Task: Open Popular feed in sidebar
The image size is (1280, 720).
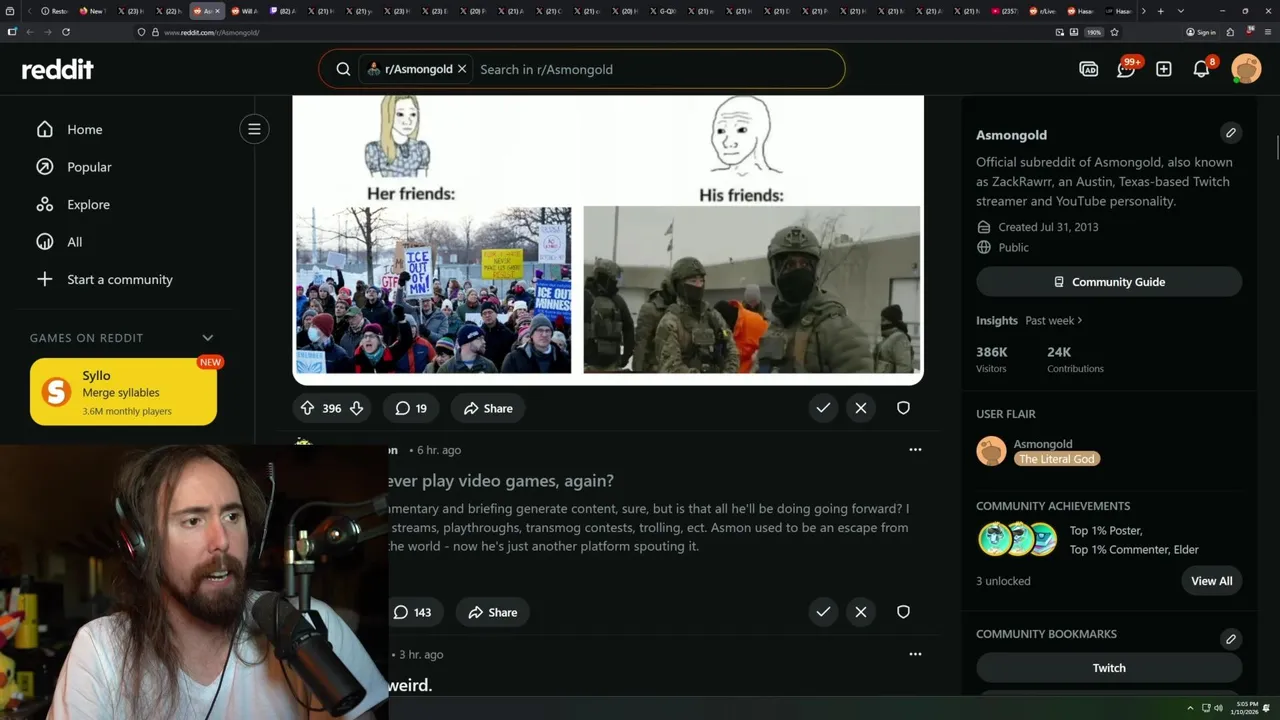Action: (89, 167)
